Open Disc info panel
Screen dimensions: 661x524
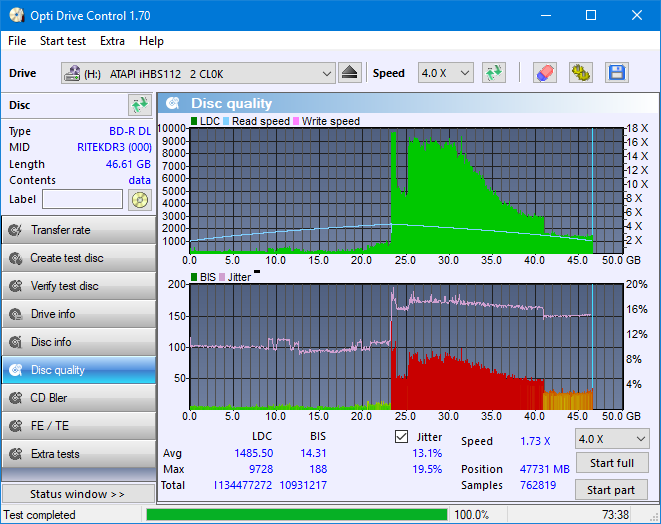point(79,342)
